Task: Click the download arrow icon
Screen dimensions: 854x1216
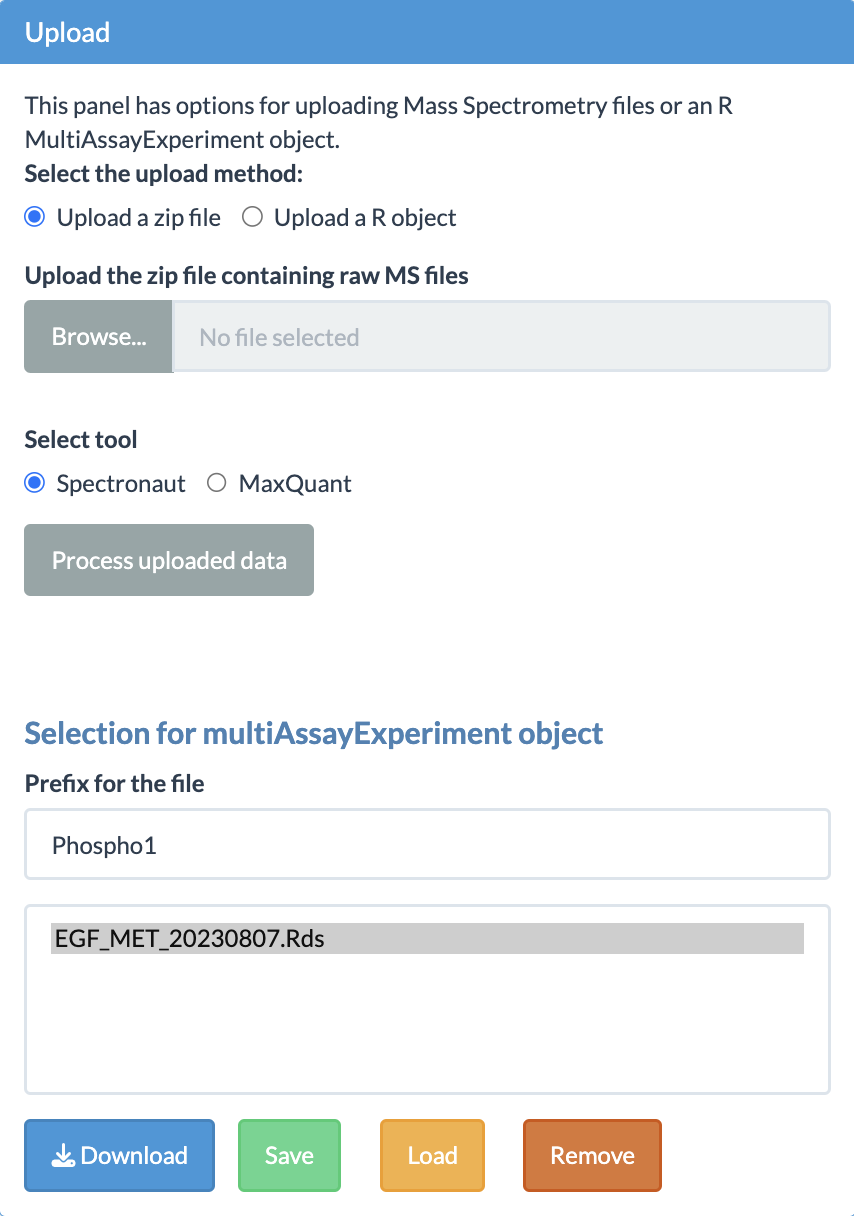Action: (64, 1156)
